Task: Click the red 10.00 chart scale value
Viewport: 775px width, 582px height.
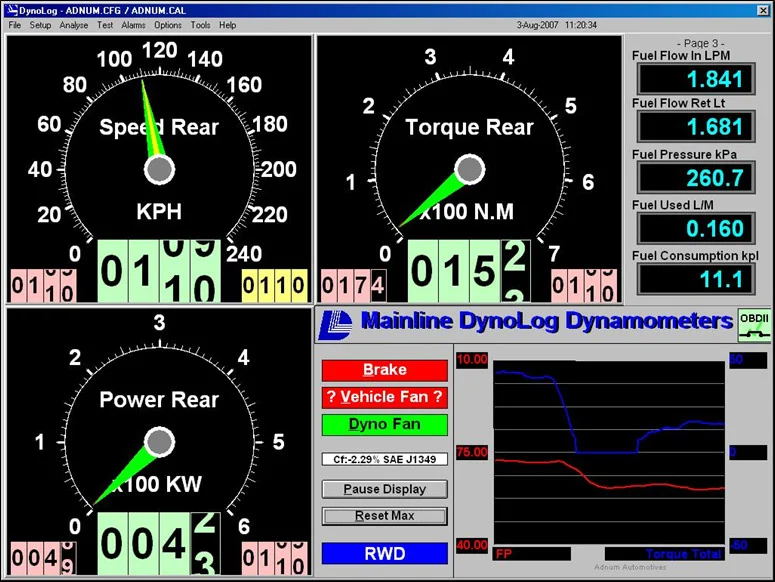Action: (x=472, y=359)
